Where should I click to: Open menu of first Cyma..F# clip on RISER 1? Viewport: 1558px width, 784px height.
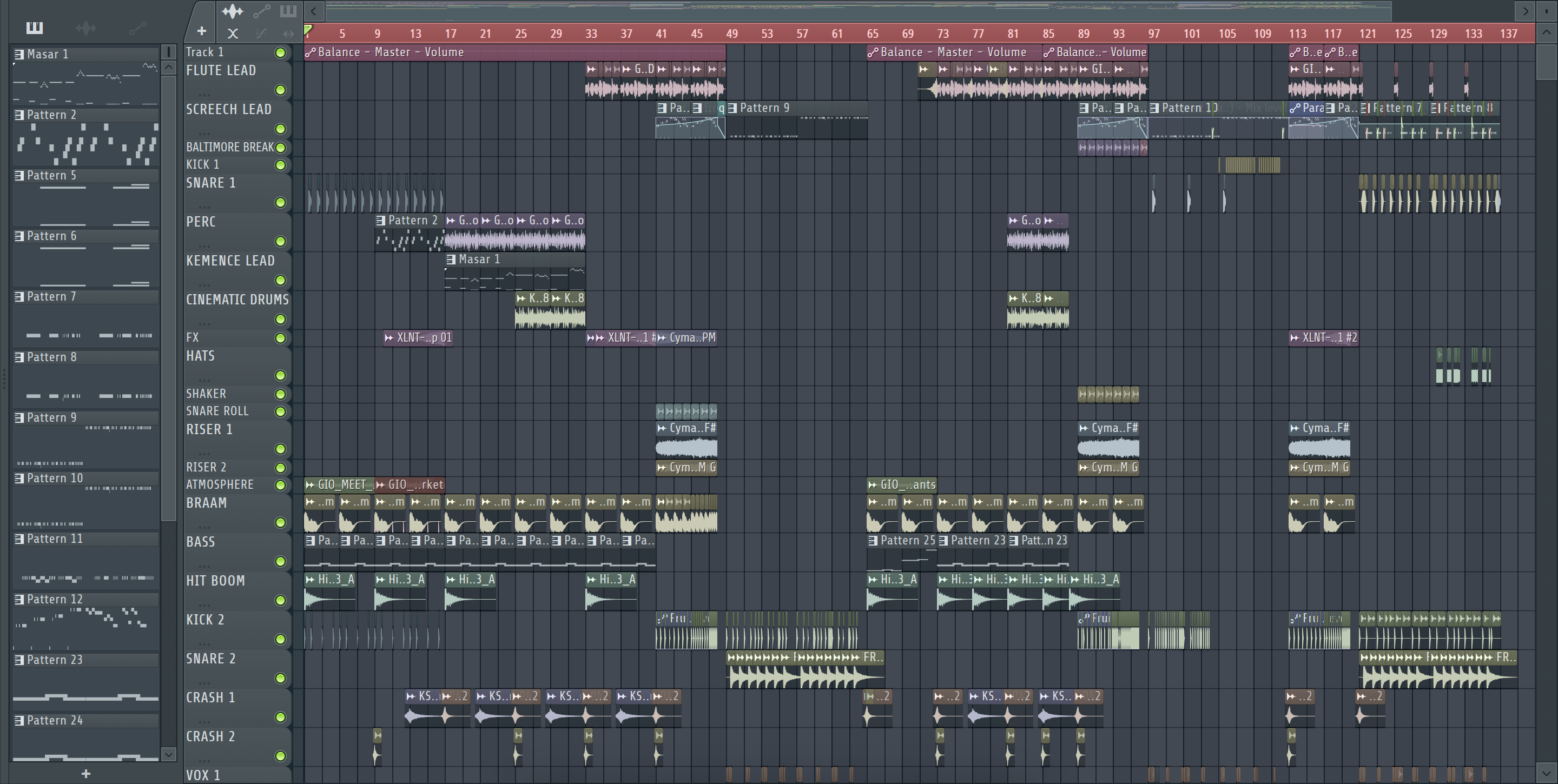(662, 428)
